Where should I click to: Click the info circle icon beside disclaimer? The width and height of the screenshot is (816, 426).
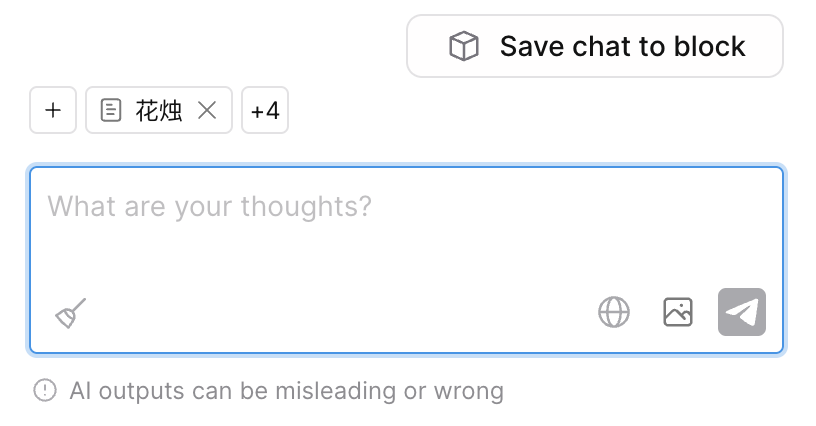[x=45, y=390]
